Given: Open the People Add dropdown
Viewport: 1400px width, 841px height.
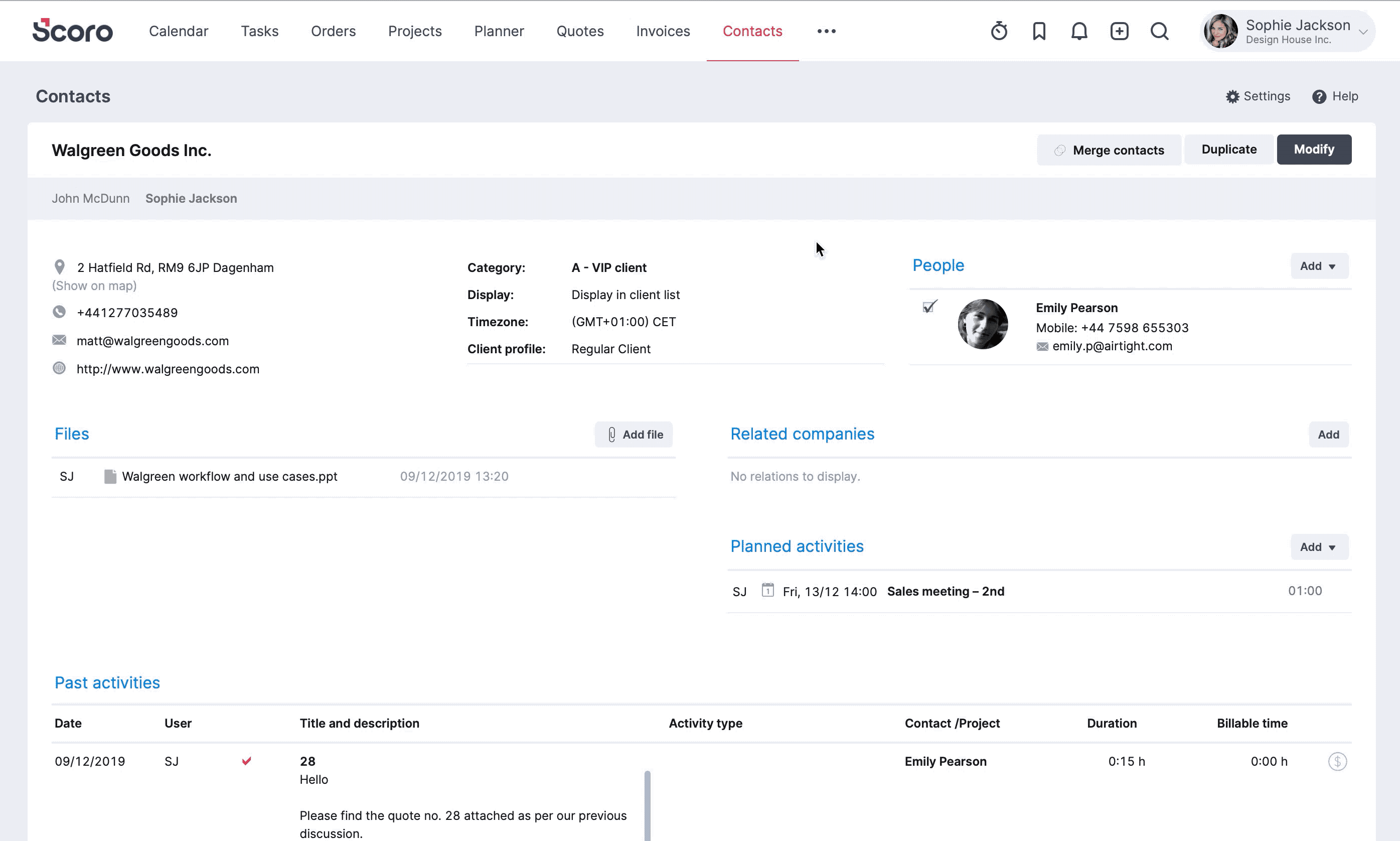Looking at the screenshot, I should (x=1319, y=266).
